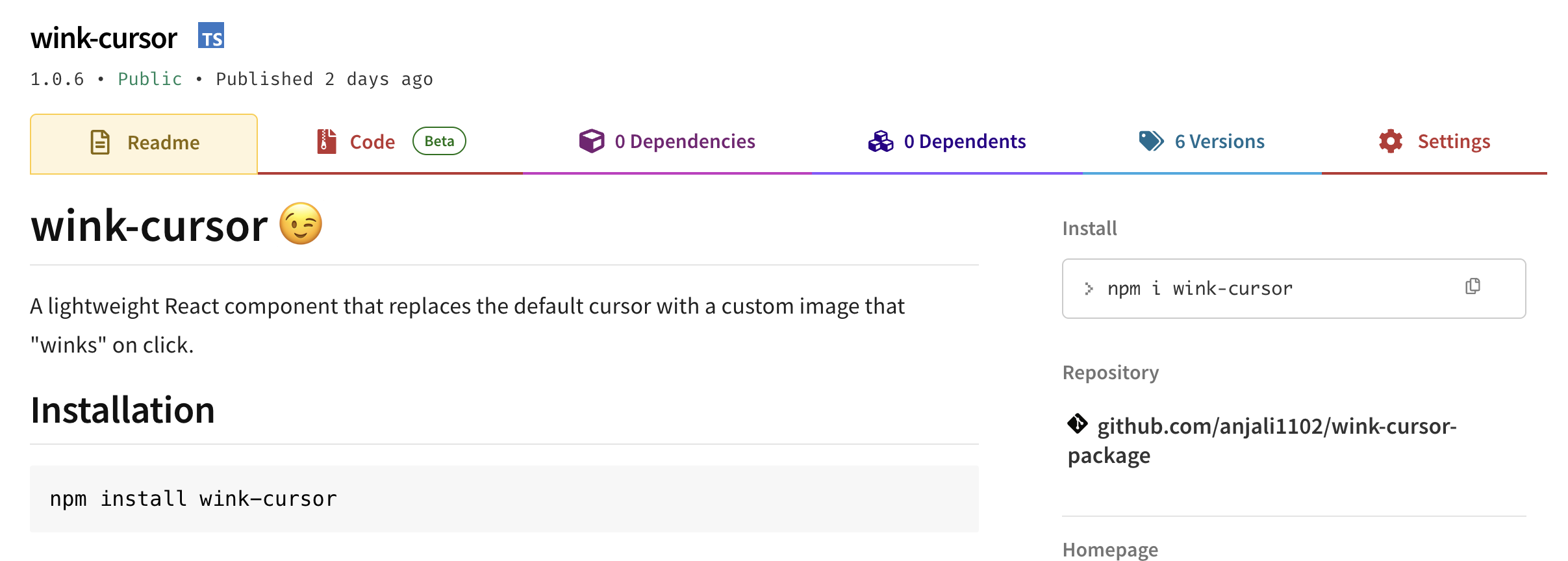Click the Beta badge next to Code
This screenshot has width=1568, height=561.
[x=439, y=140]
